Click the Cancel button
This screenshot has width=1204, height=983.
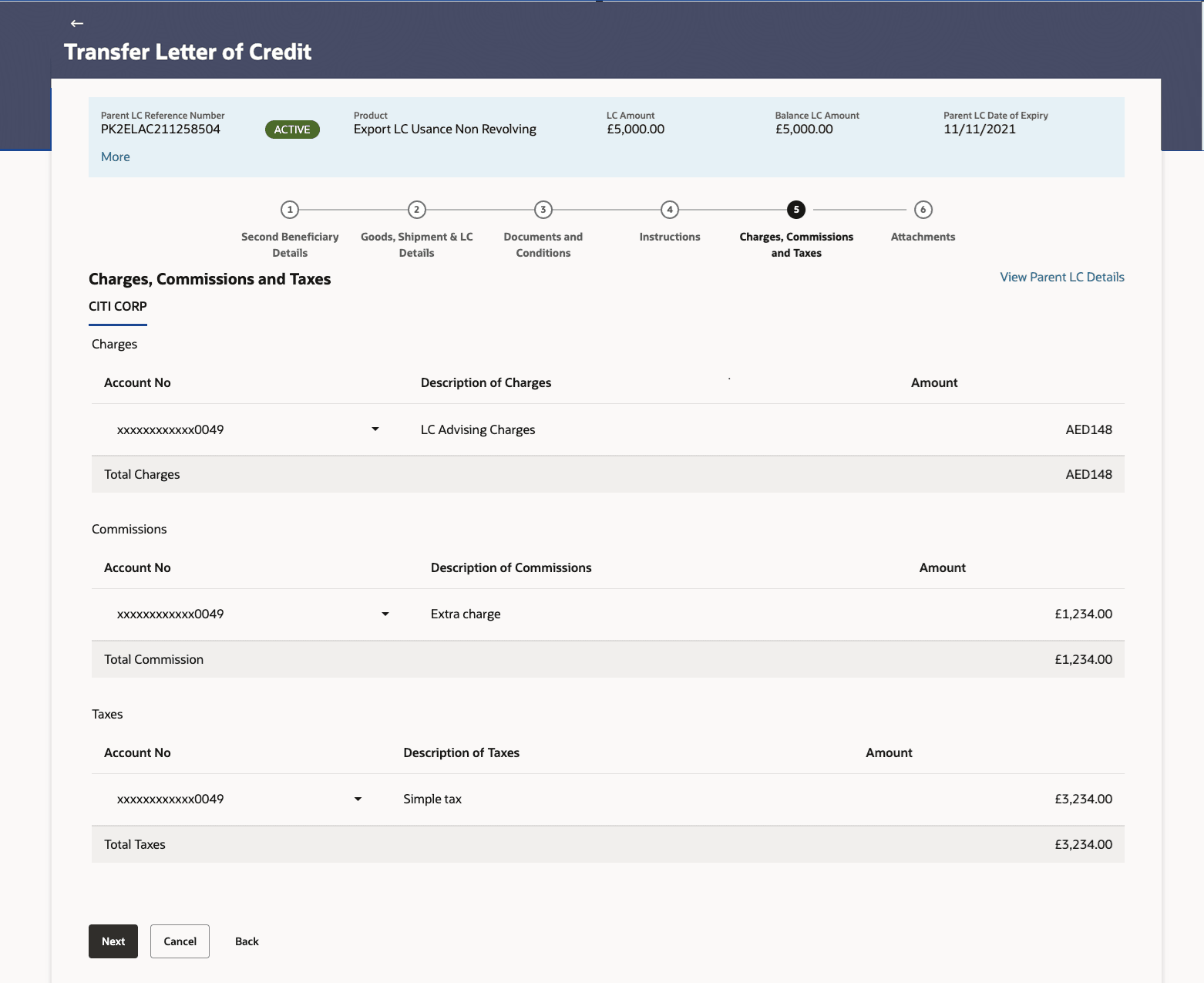[180, 941]
